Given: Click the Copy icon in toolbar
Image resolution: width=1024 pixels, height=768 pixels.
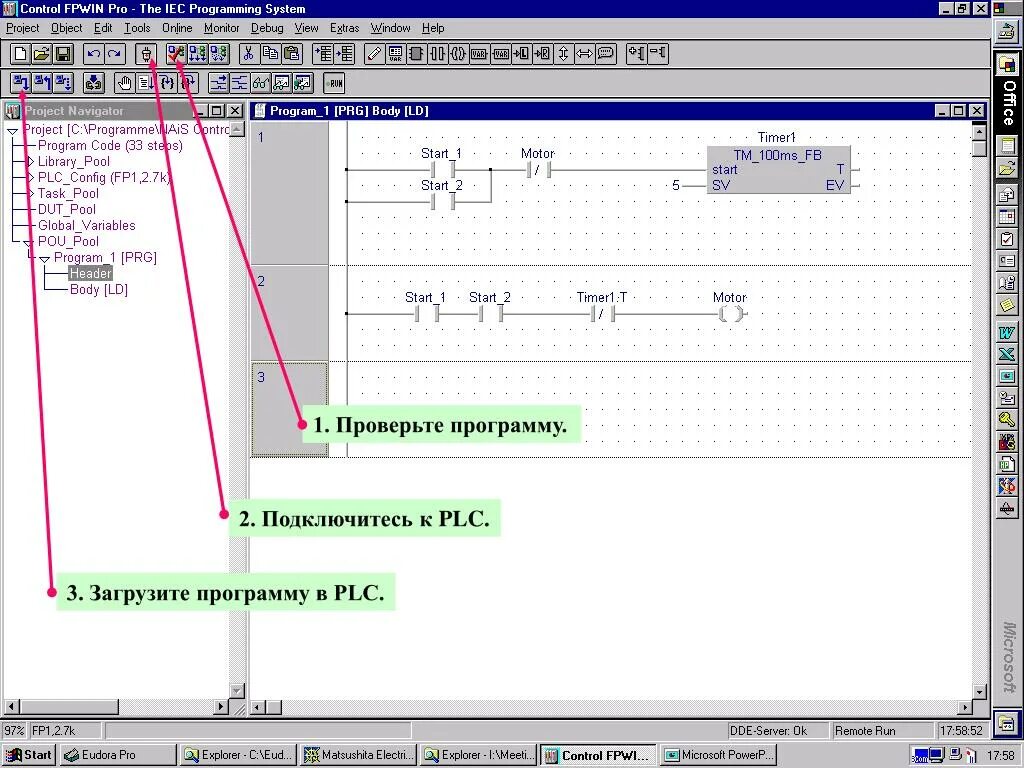Looking at the screenshot, I should tap(270, 54).
